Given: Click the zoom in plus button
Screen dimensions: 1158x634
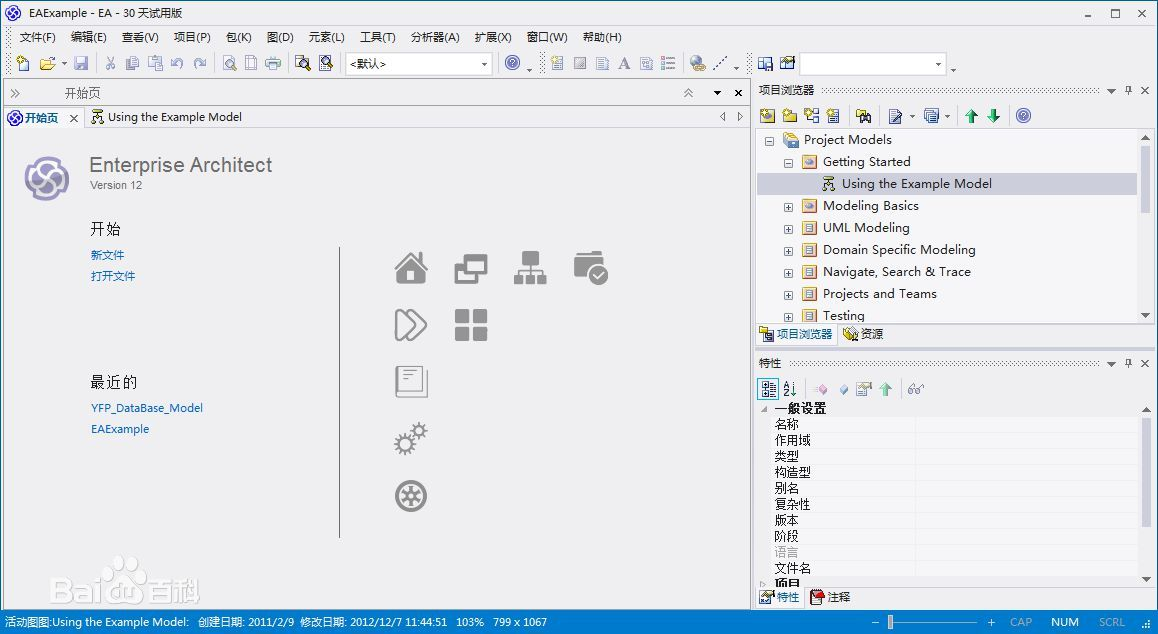Looking at the screenshot, I should point(991,622).
